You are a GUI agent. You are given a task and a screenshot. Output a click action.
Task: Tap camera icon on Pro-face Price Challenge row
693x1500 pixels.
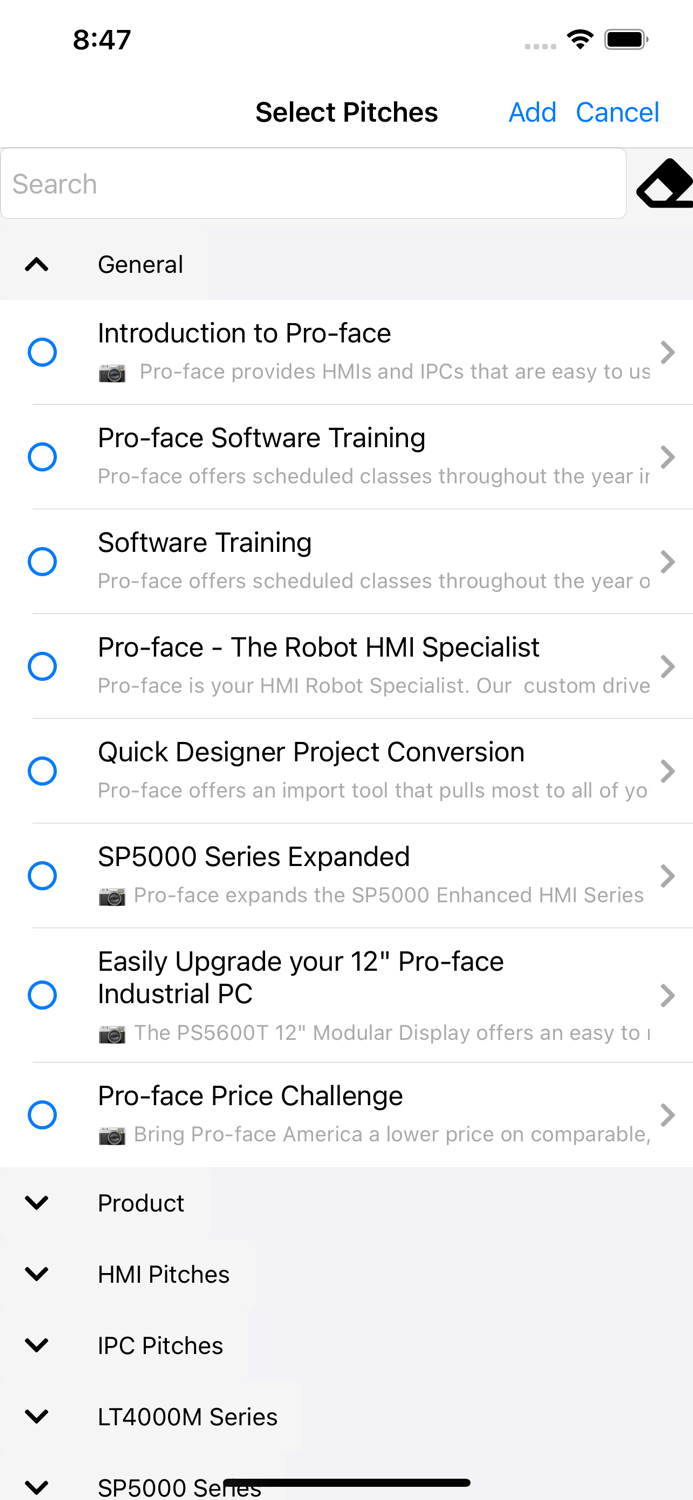111,1134
